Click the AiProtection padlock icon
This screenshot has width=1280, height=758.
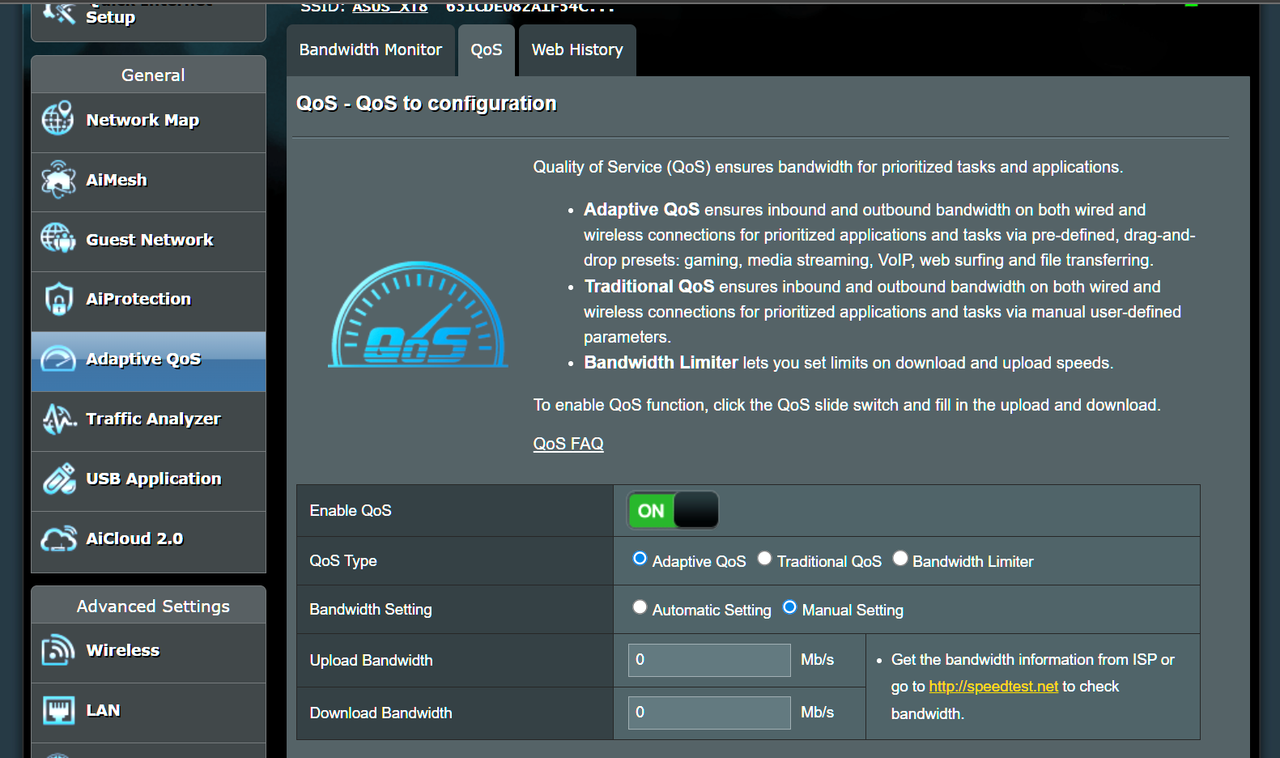click(58, 299)
